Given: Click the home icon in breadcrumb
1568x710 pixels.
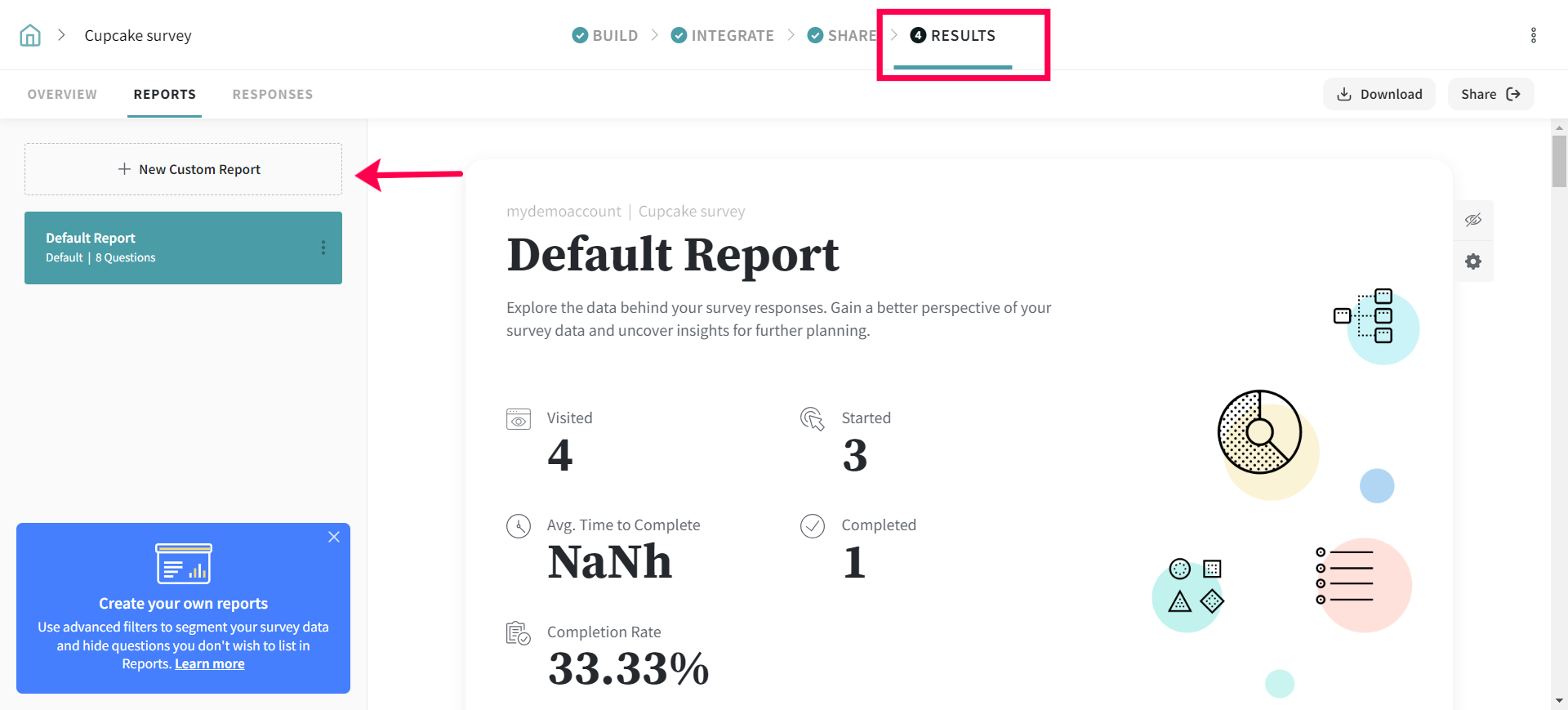Looking at the screenshot, I should point(30,35).
